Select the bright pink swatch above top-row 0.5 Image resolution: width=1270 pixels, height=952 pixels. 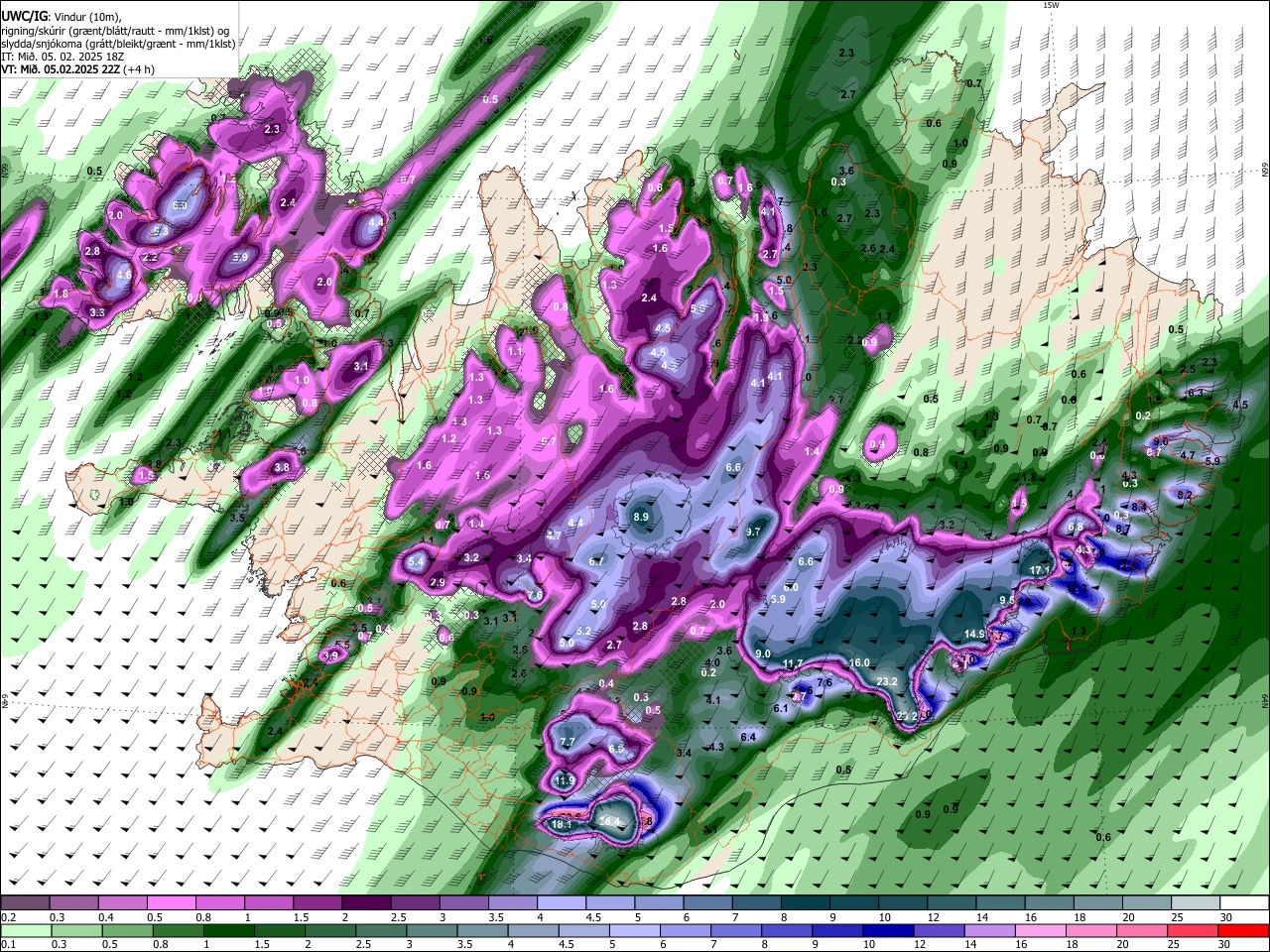171,902
